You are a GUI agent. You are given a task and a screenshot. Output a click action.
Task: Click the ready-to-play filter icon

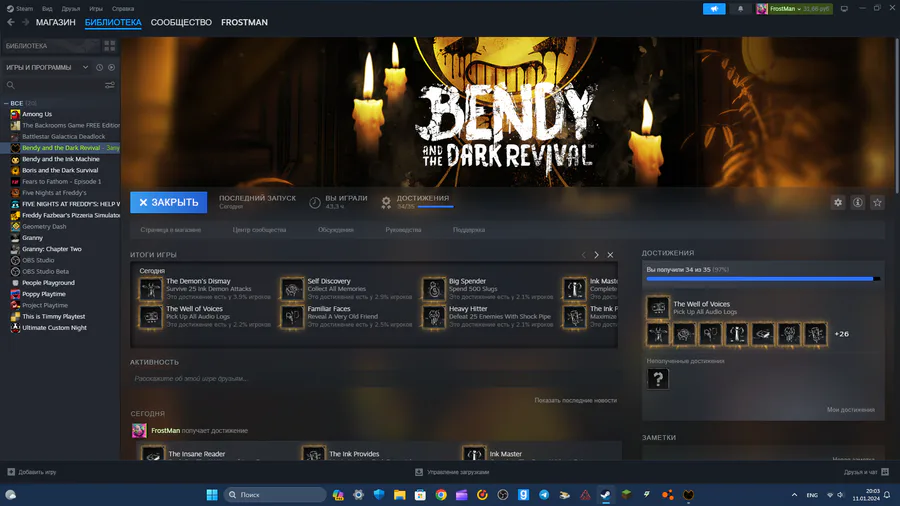[x=111, y=67]
